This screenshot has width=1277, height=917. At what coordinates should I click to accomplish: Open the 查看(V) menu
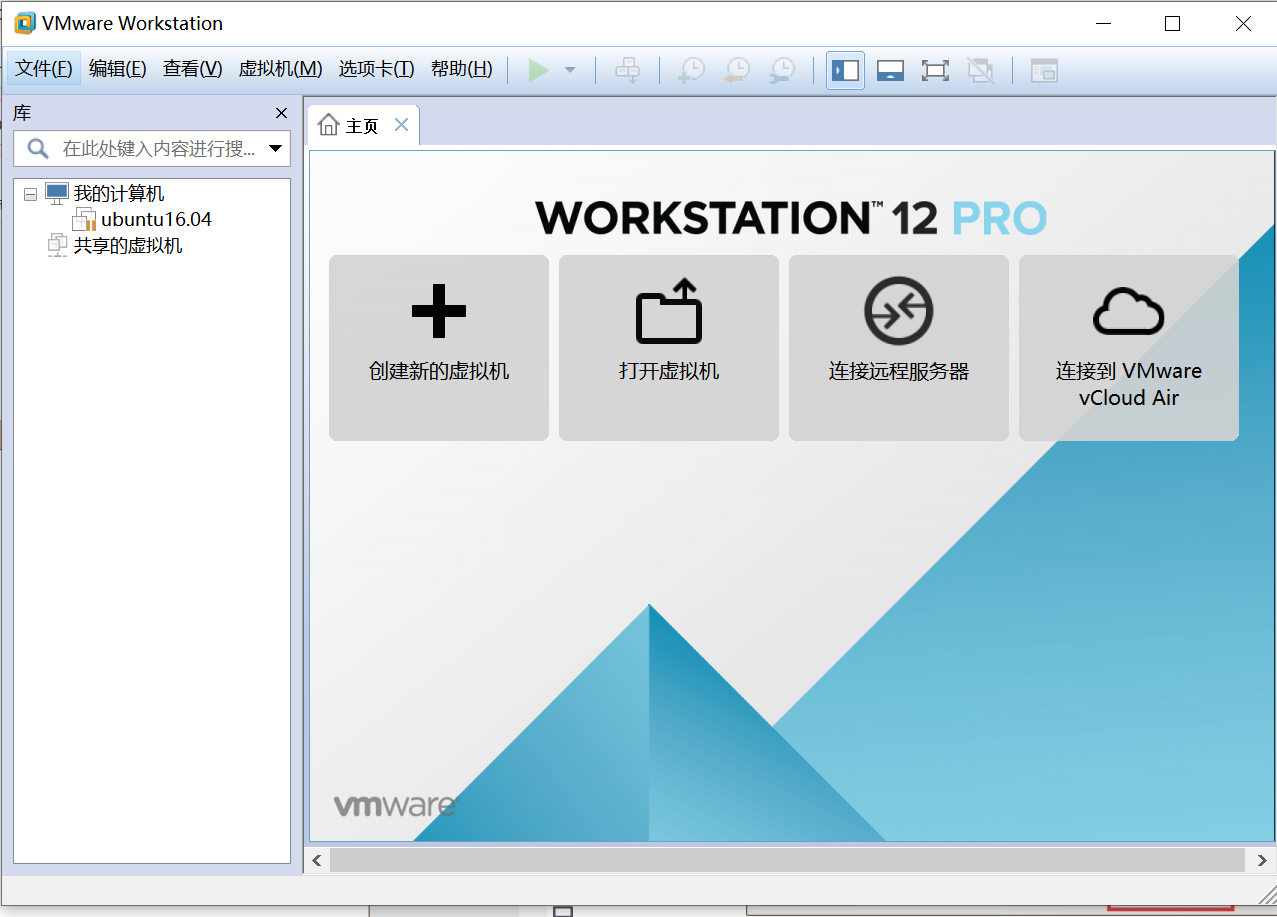[193, 69]
